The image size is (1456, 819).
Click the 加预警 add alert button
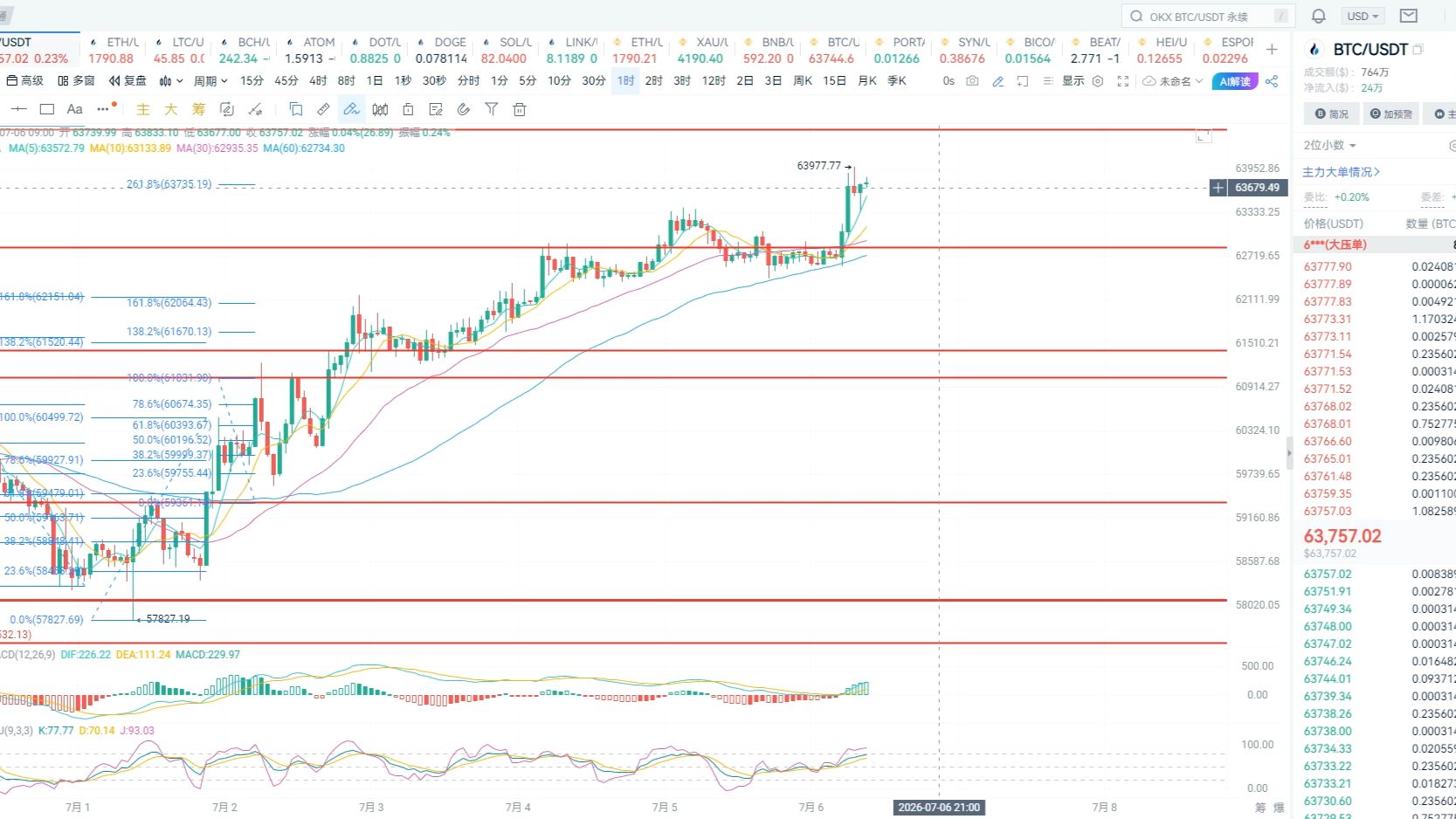click(x=1390, y=114)
